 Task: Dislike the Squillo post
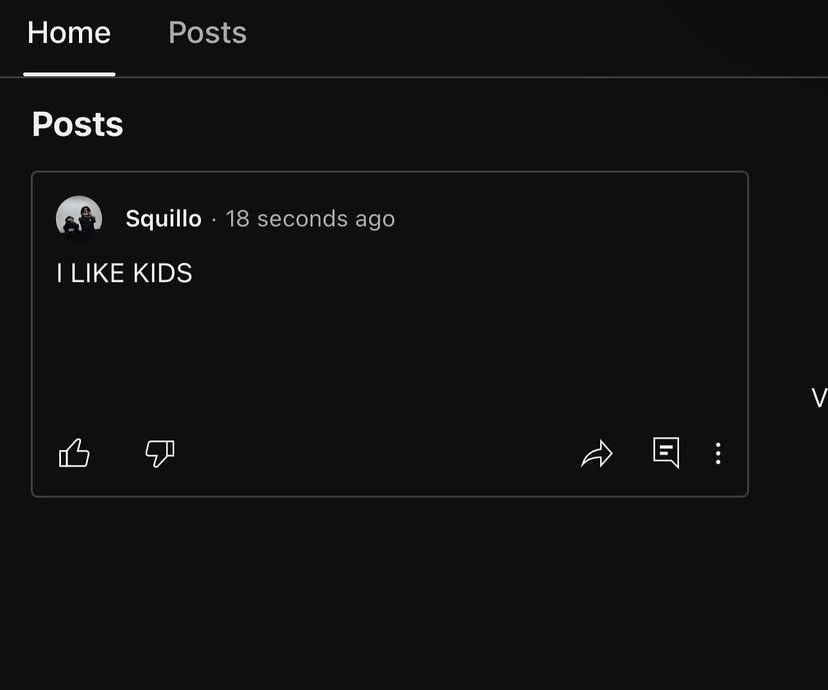[160, 454]
